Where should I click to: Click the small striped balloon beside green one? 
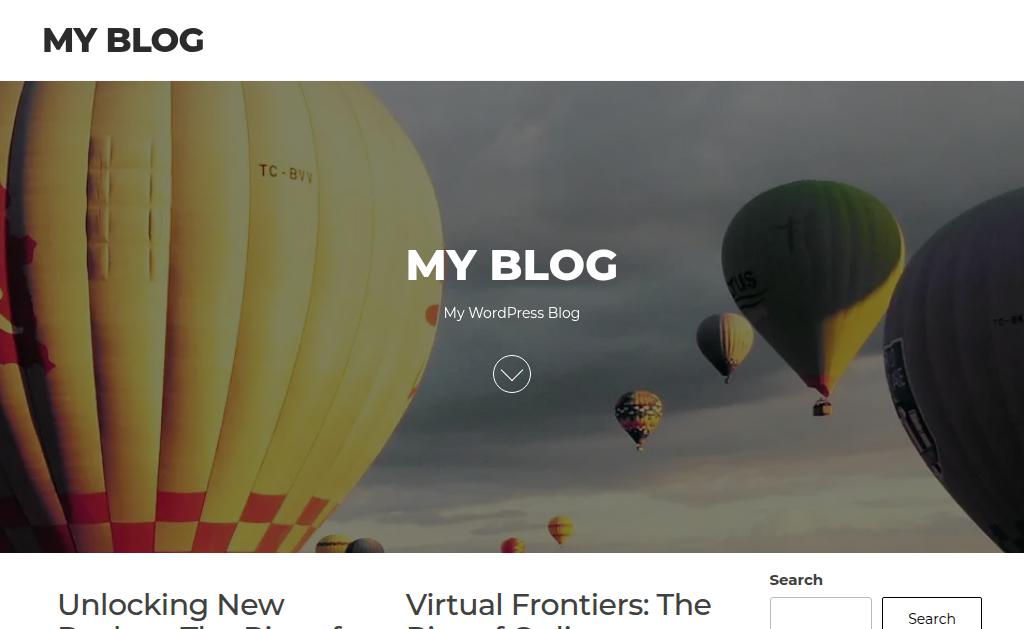pos(725,343)
